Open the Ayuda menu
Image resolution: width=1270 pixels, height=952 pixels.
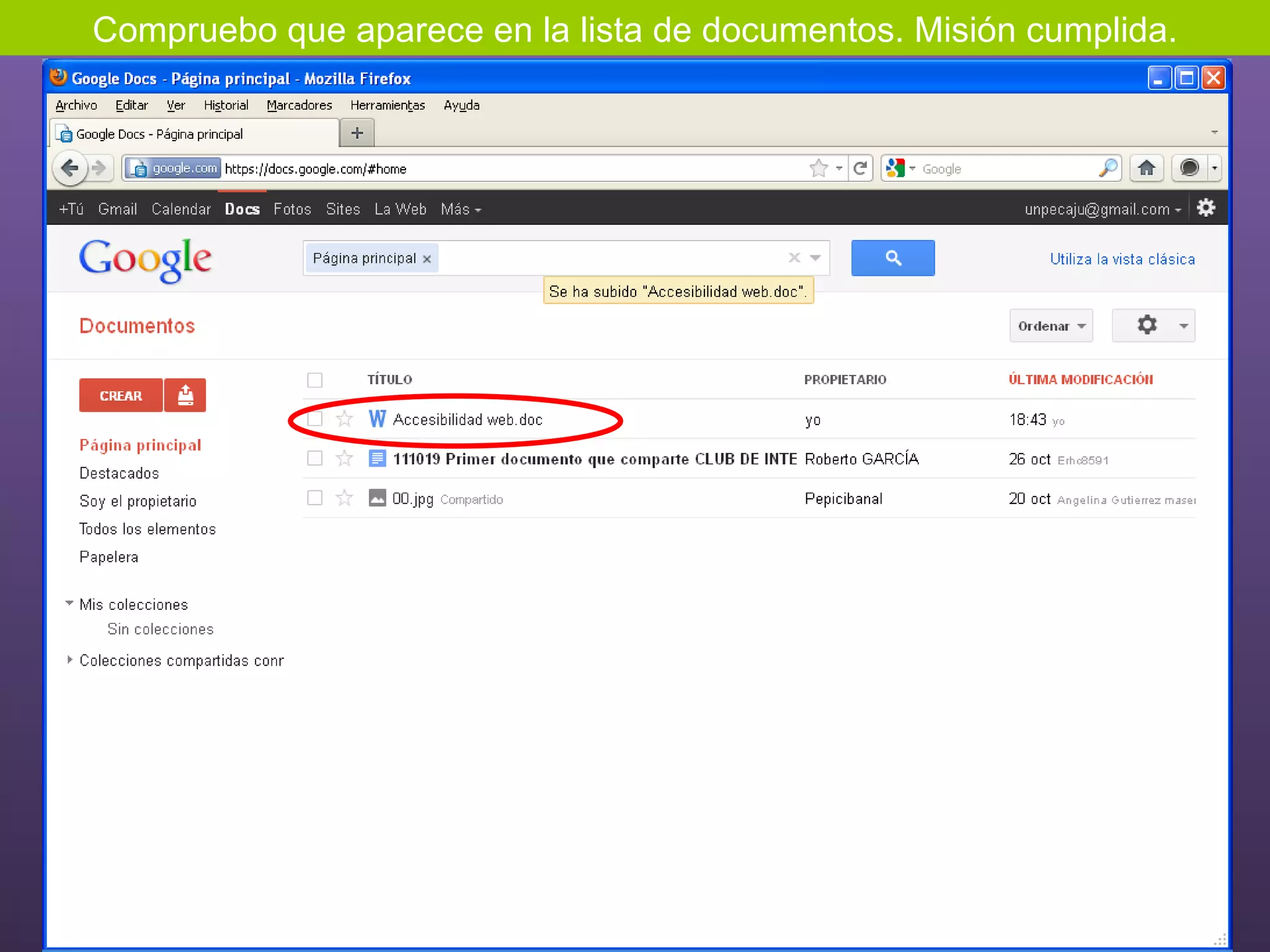[x=461, y=105]
